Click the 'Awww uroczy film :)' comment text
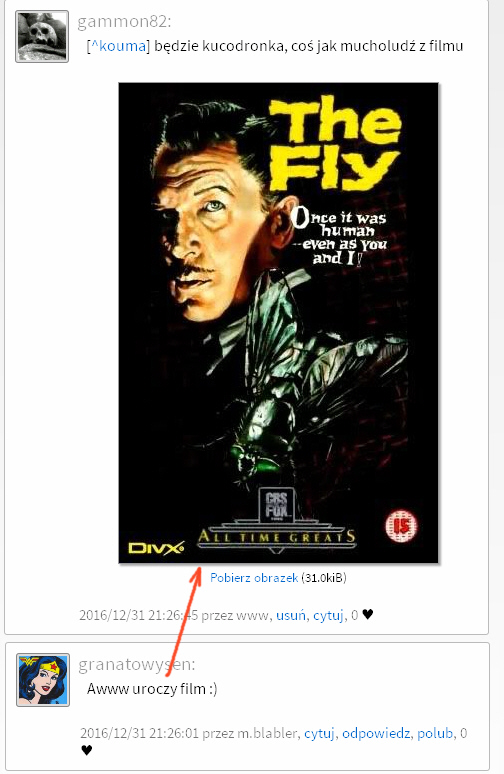The image size is (504, 774). pyautogui.click(x=152, y=689)
